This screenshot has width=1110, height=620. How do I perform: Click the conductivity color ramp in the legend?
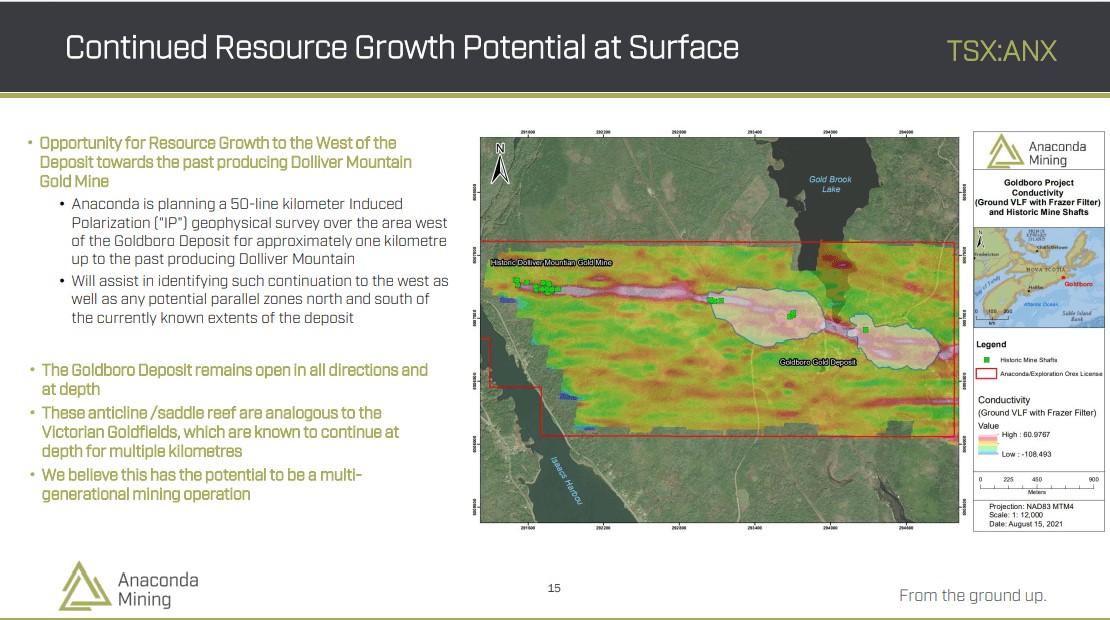988,444
